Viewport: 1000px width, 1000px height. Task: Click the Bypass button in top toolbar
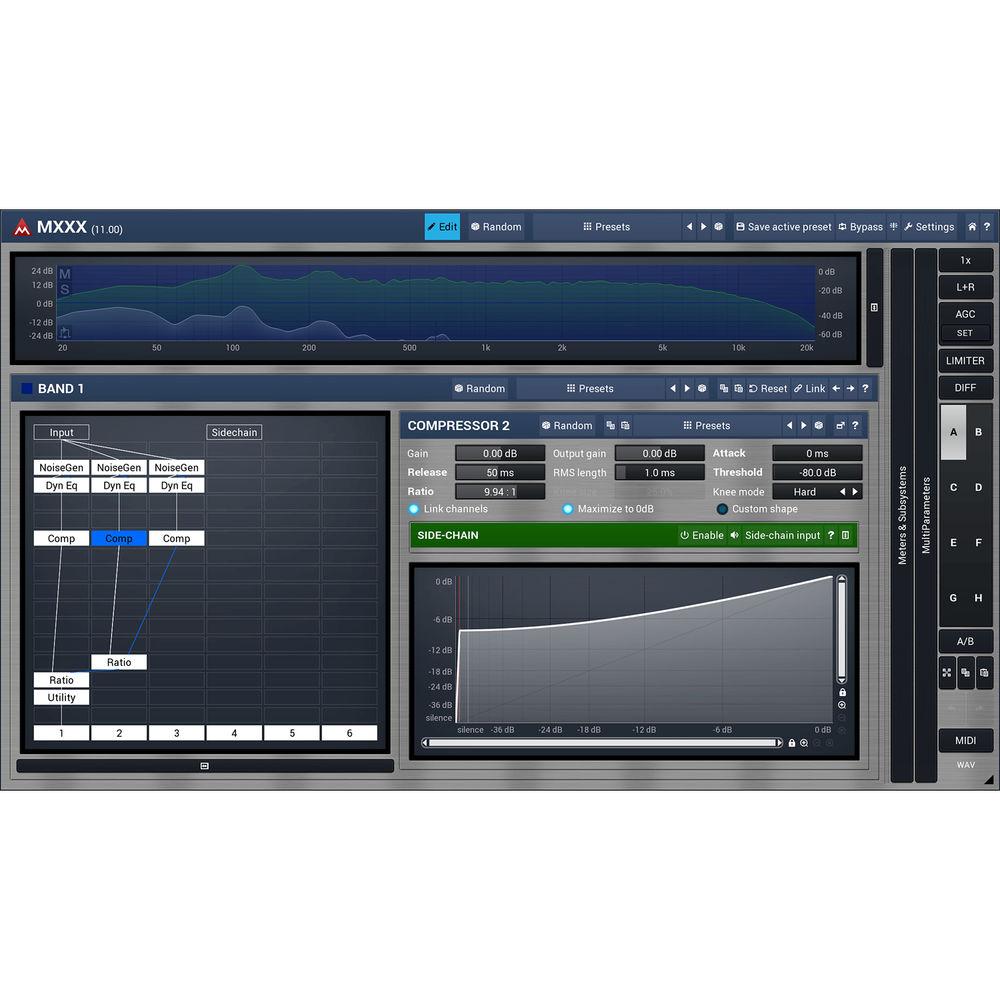tap(860, 227)
